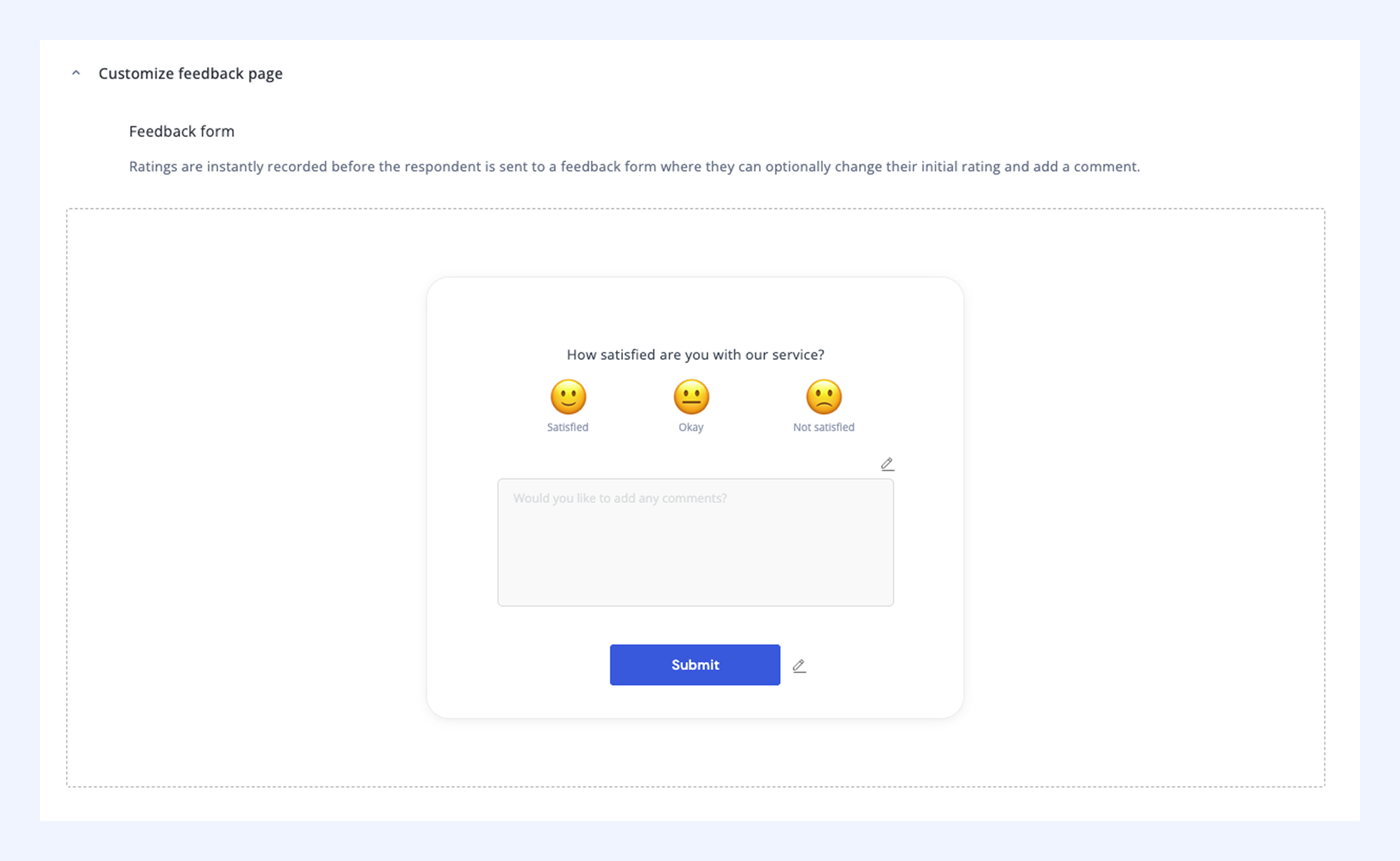The height and width of the screenshot is (861, 1400).
Task: Edit Submit button label via pencil icon
Action: tap(799, 665)
